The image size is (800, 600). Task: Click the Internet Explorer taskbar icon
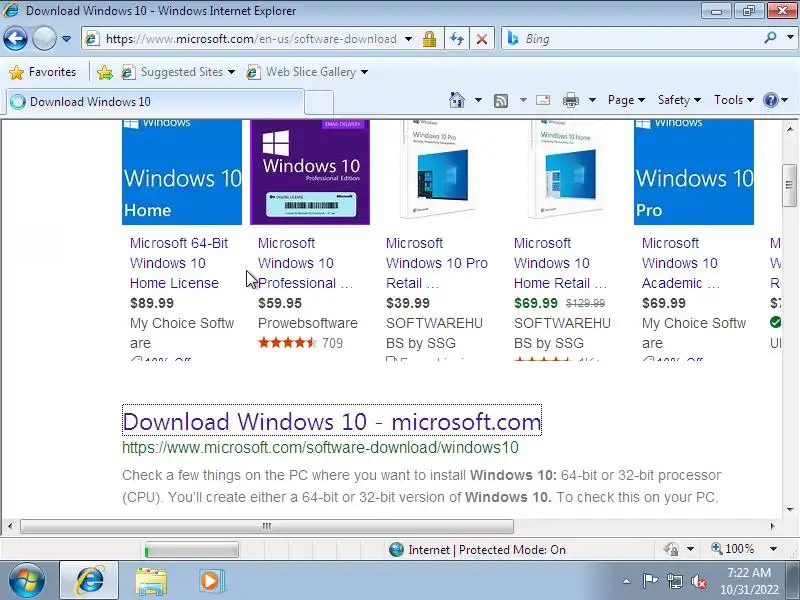point(89,581)
